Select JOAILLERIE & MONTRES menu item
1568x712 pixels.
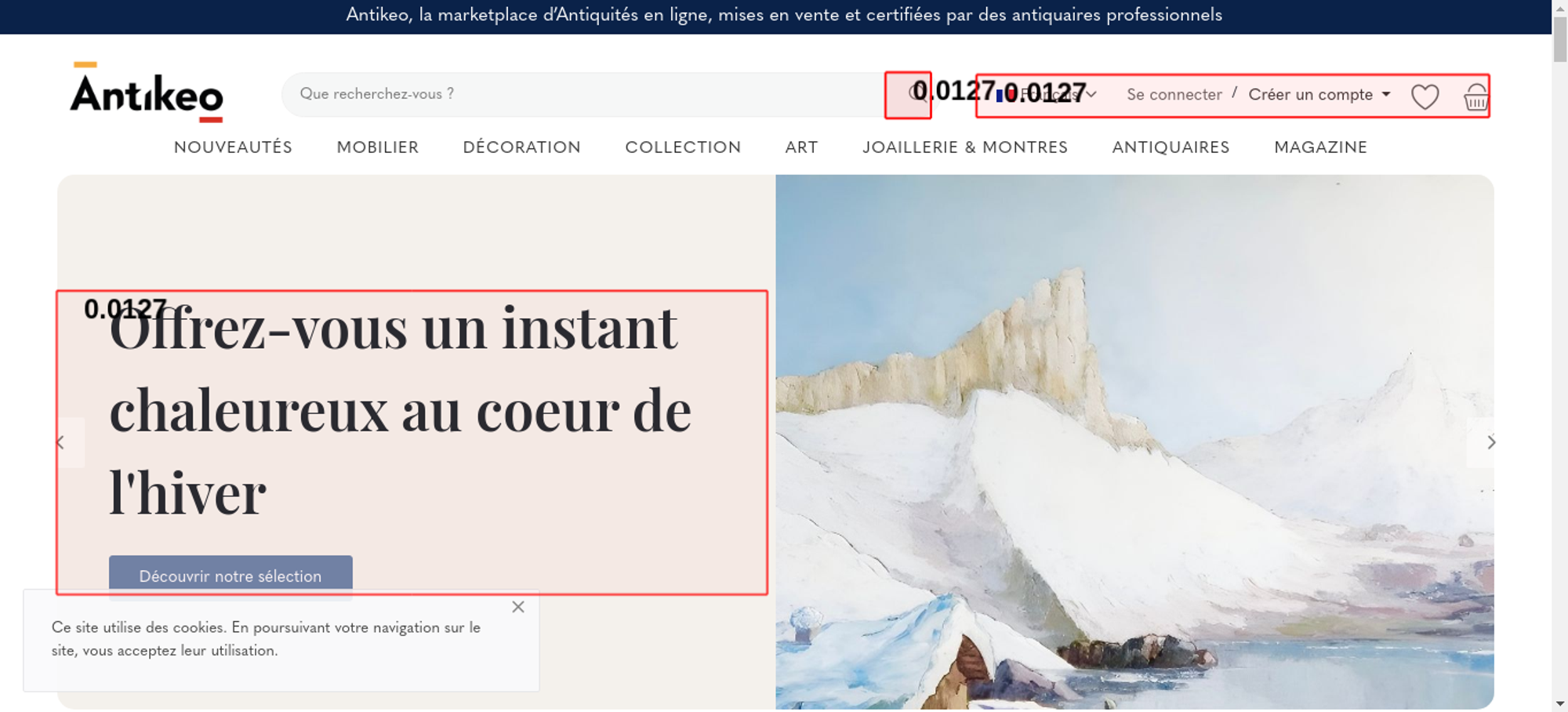(x=965, y=147)
